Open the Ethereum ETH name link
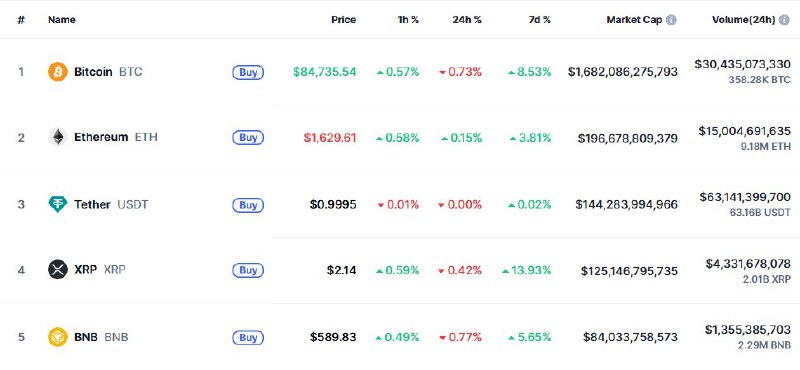 coord(116,137)
